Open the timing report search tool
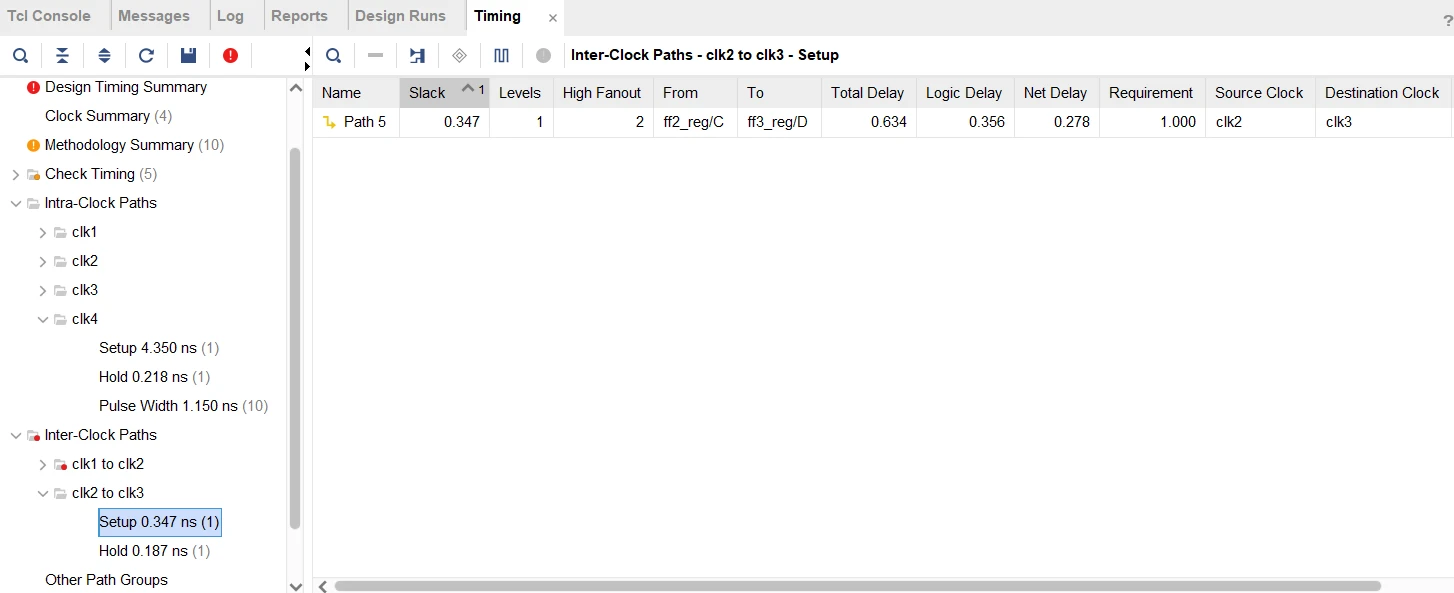The width and height of the screenshot is (1454, 593). point(20,55)
